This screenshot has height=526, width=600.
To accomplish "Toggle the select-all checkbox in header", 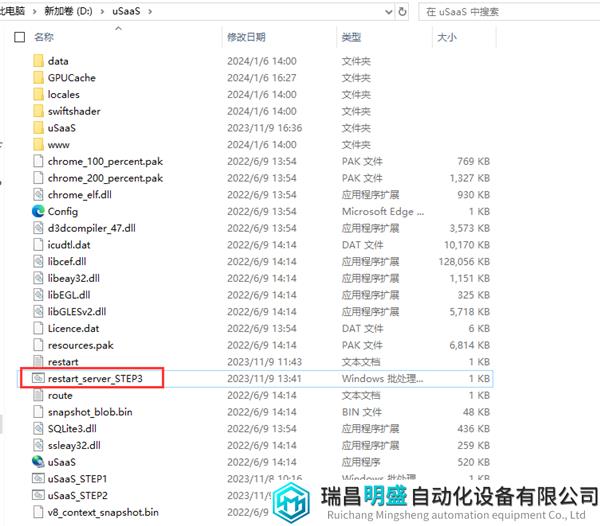I will coord(20,37).
